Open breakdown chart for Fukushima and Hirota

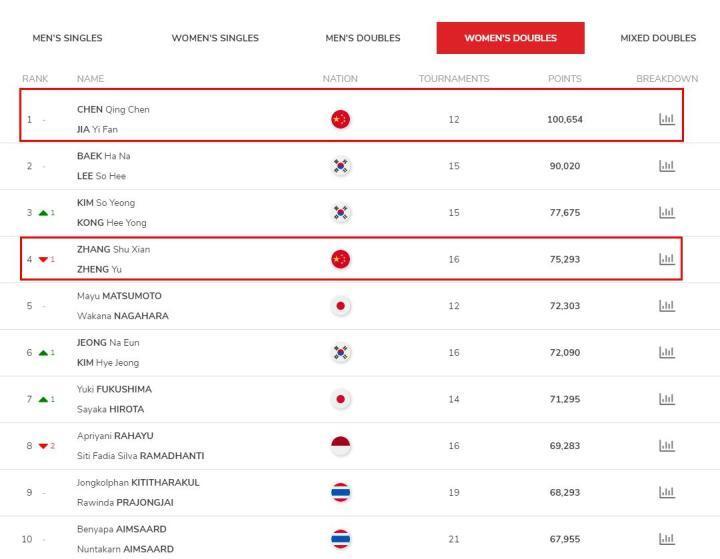(x=666, y=399)
